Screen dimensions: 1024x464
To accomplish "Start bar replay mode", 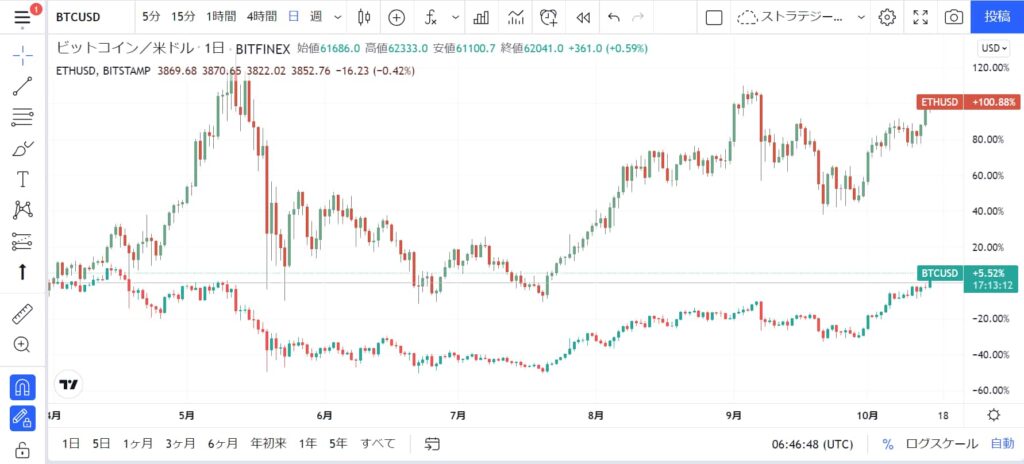I will click(x=583, y=17).
